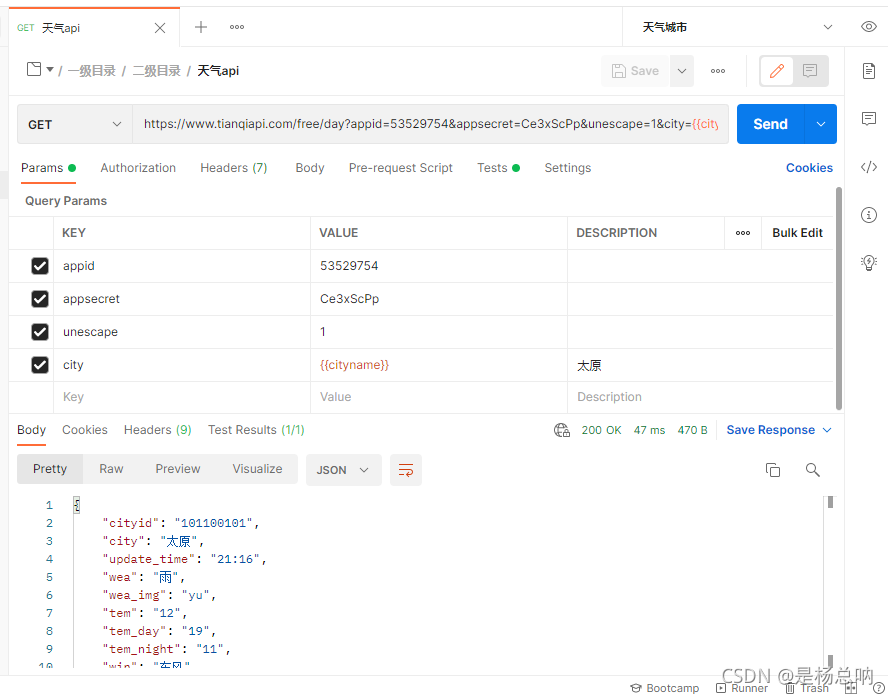Click the request URL input field
888x694 pixels.
(x=430, y=124)
